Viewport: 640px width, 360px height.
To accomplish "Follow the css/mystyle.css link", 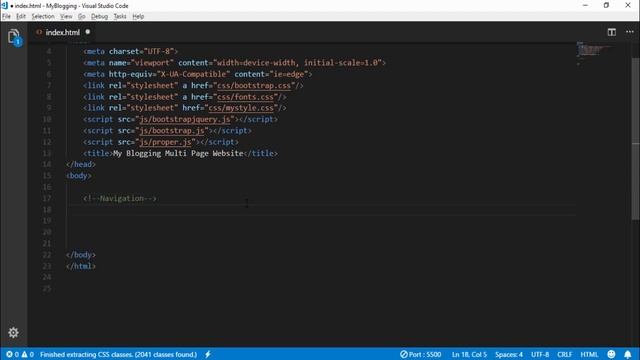I will pyautogui.click(x=241, y=108).
